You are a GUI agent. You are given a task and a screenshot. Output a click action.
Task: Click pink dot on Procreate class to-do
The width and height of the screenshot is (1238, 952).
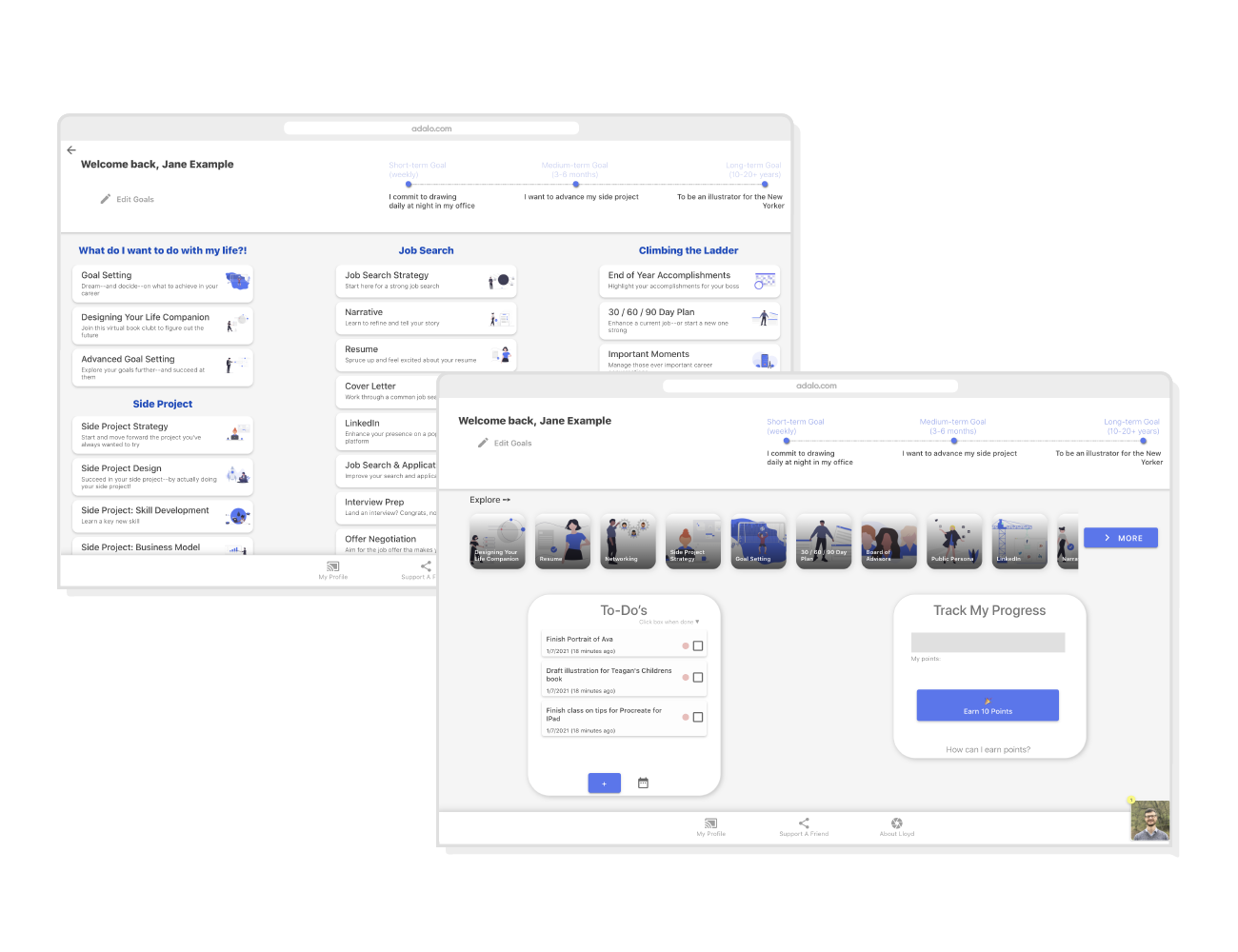(x=685, y=718)
